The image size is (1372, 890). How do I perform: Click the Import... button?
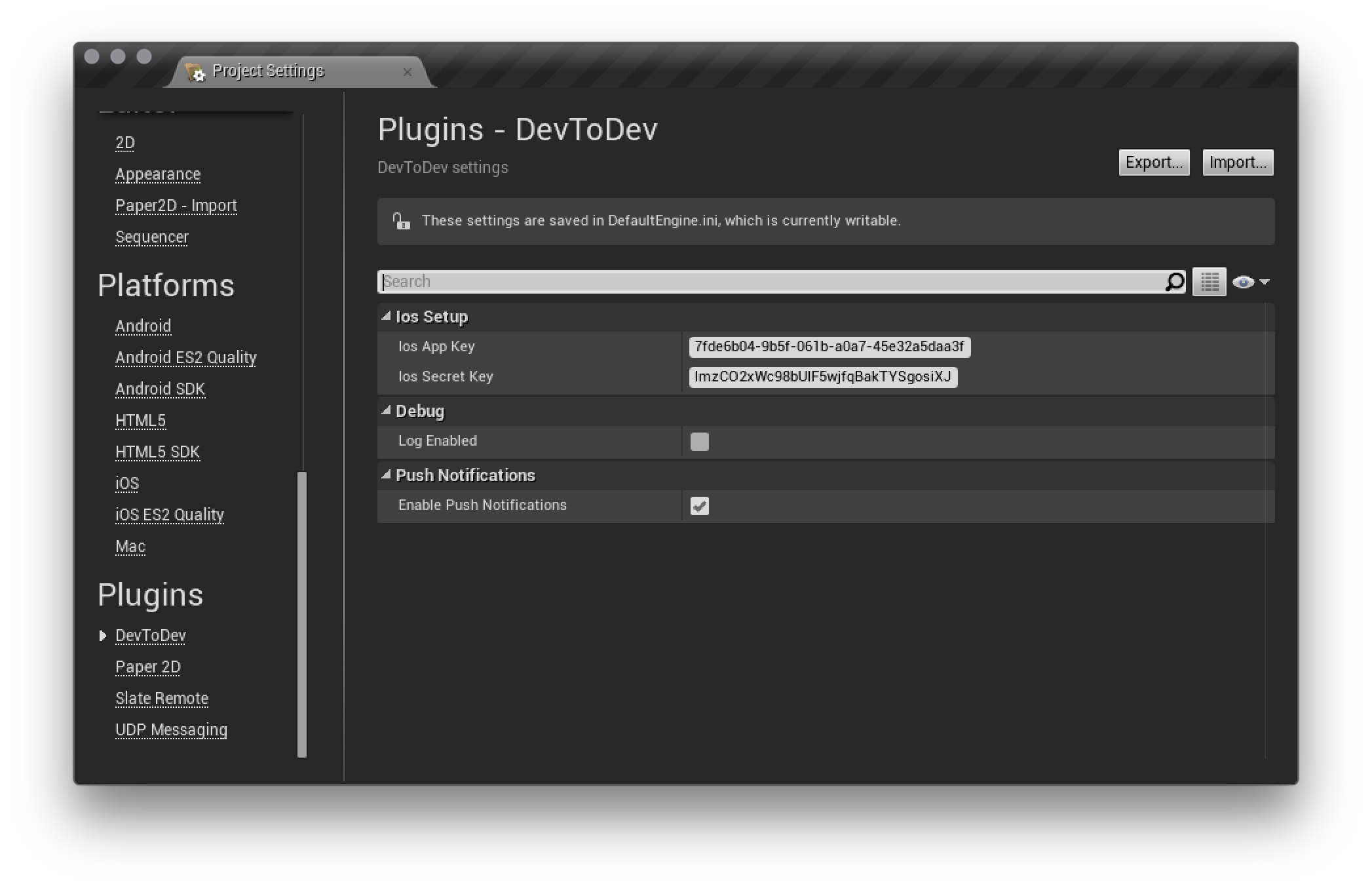pos(1237,163)
